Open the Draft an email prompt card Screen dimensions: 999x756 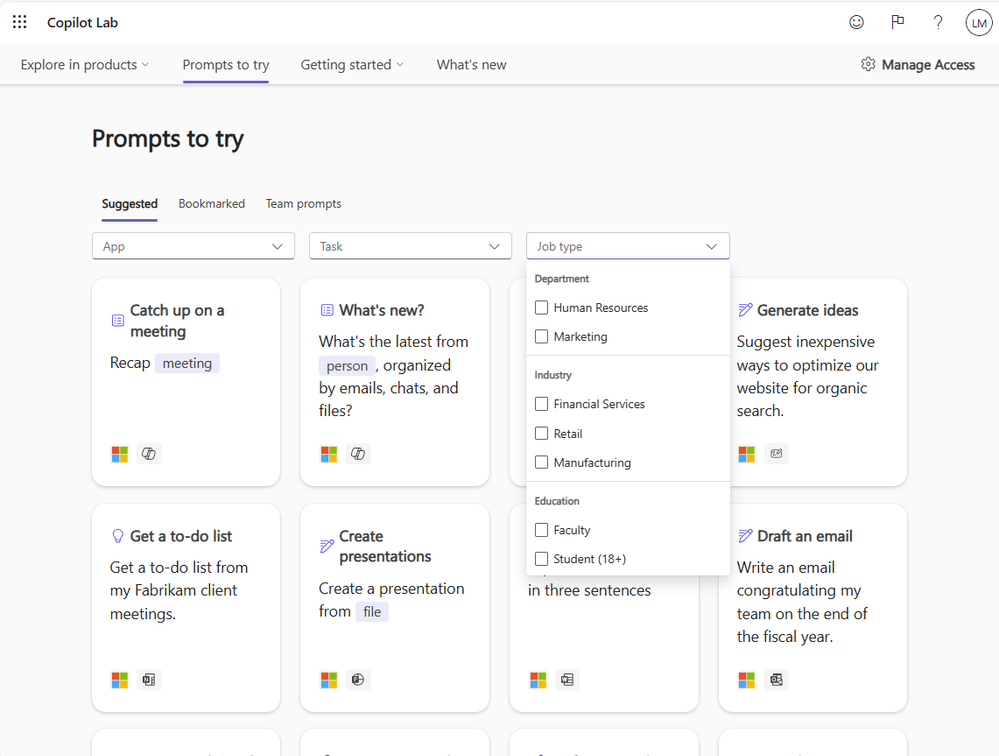click(813, 608)
